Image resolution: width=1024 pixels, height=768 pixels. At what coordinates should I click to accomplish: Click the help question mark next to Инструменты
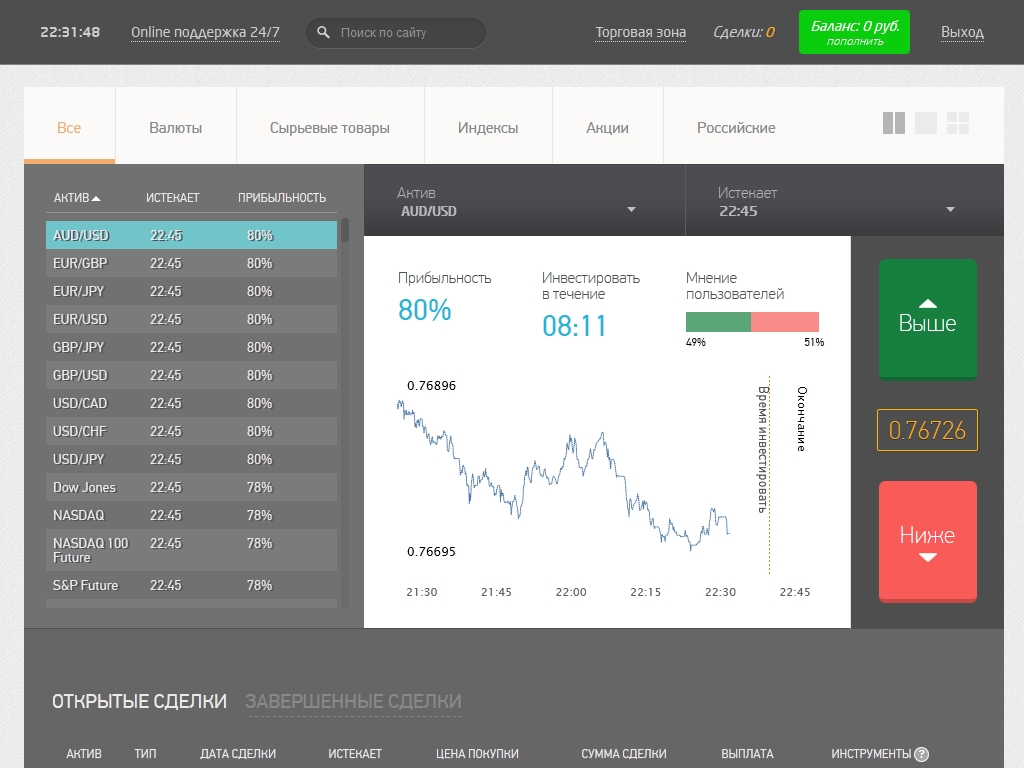point(922,755)
